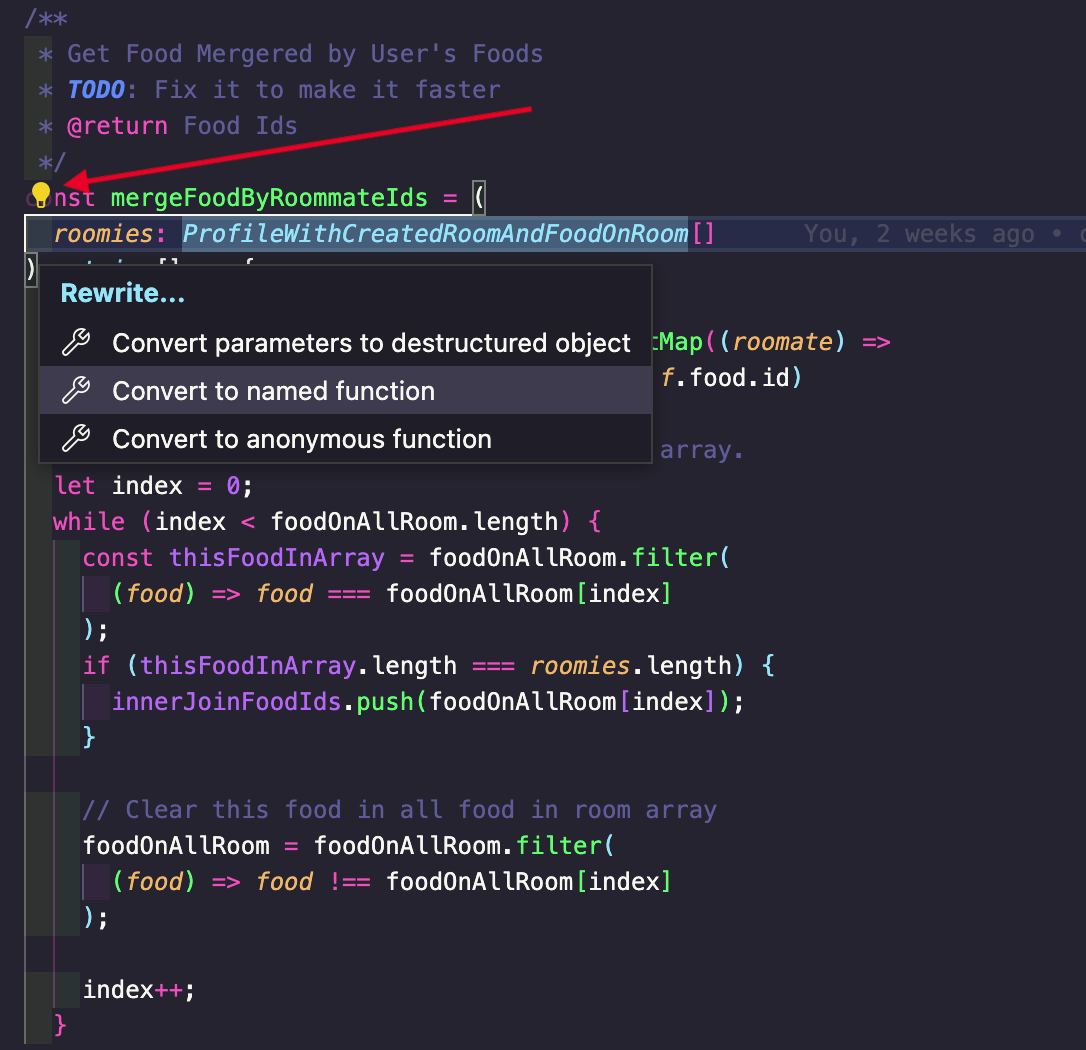Click the yellow lightbulb quick-fix icon
Viewport: 1086px width, 1050px height.
point(41,195)
